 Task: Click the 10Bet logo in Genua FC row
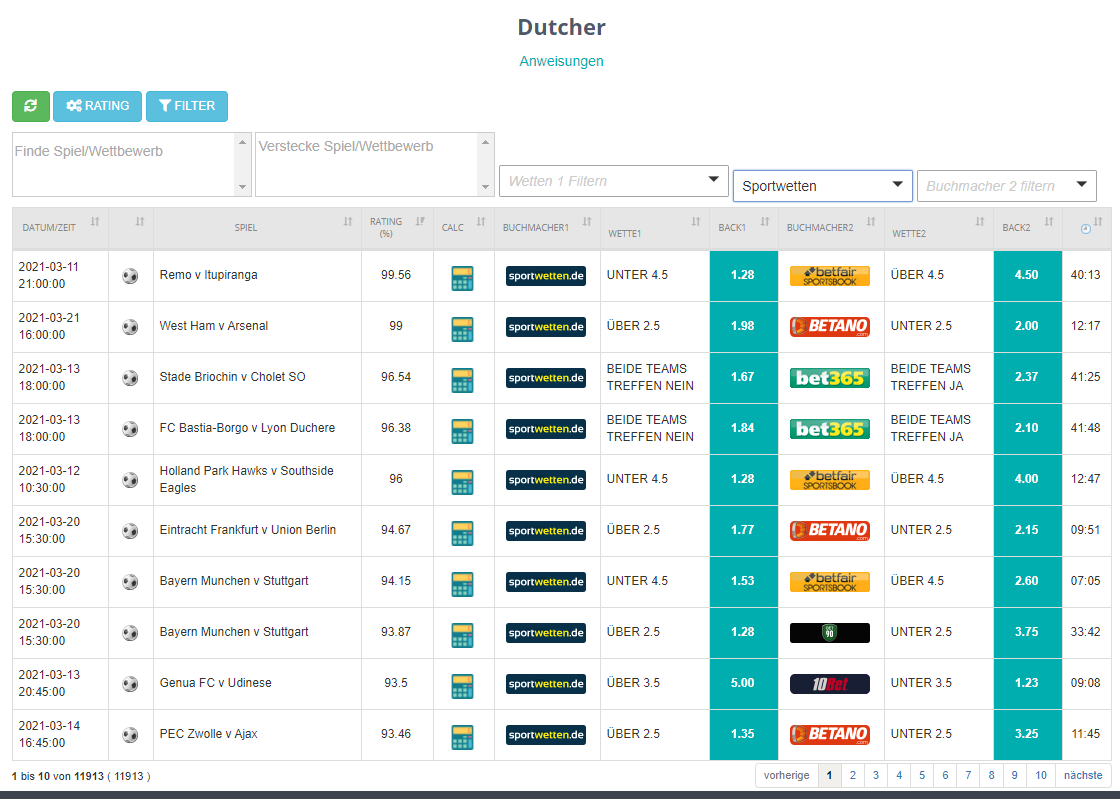pyautogui.click(x=829, y=684)
